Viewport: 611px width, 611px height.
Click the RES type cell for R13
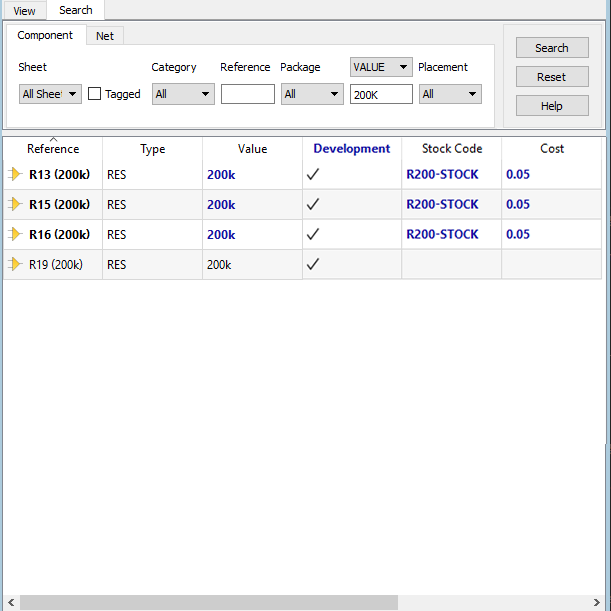coord(153,175)
